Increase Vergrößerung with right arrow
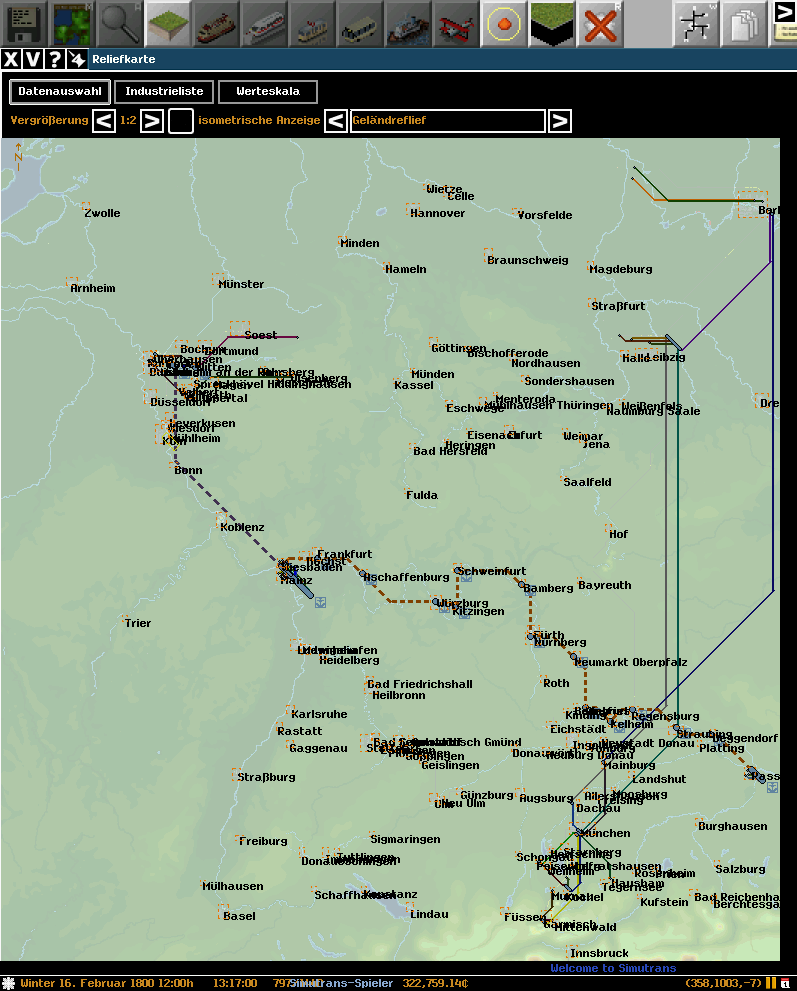797x991 pixels. 152,121
